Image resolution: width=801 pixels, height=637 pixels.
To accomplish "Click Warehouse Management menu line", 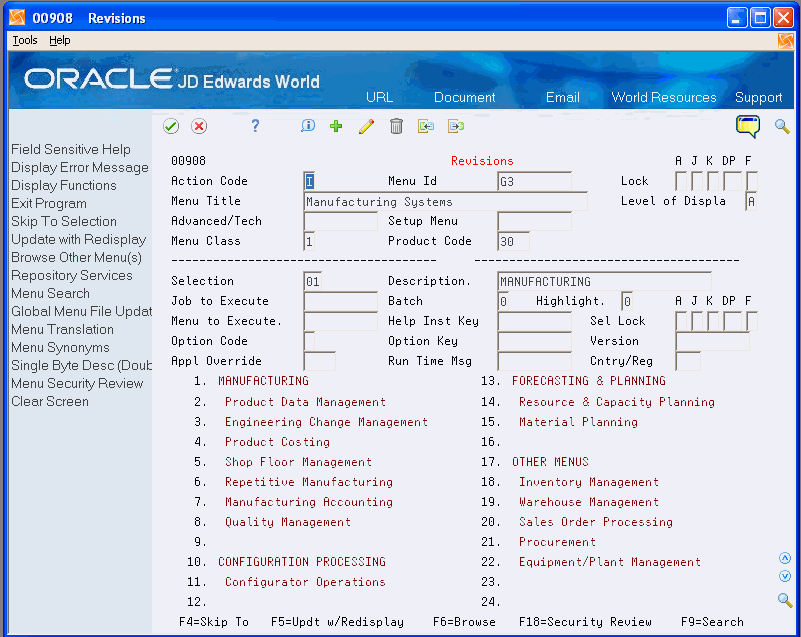I will point(588,502).
